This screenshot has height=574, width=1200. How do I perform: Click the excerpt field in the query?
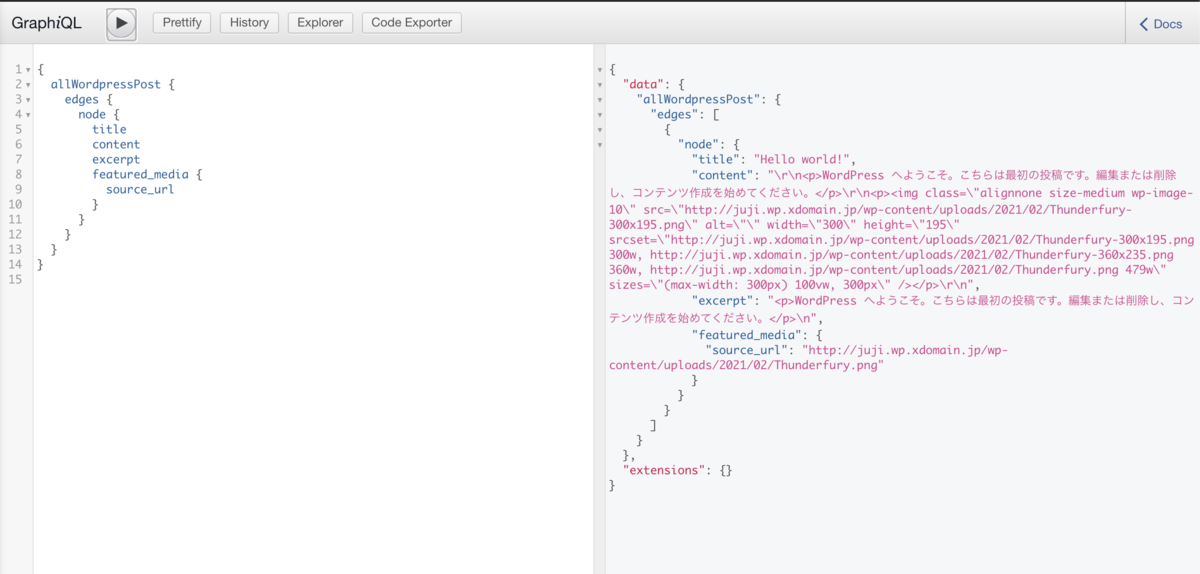[116, 159]
